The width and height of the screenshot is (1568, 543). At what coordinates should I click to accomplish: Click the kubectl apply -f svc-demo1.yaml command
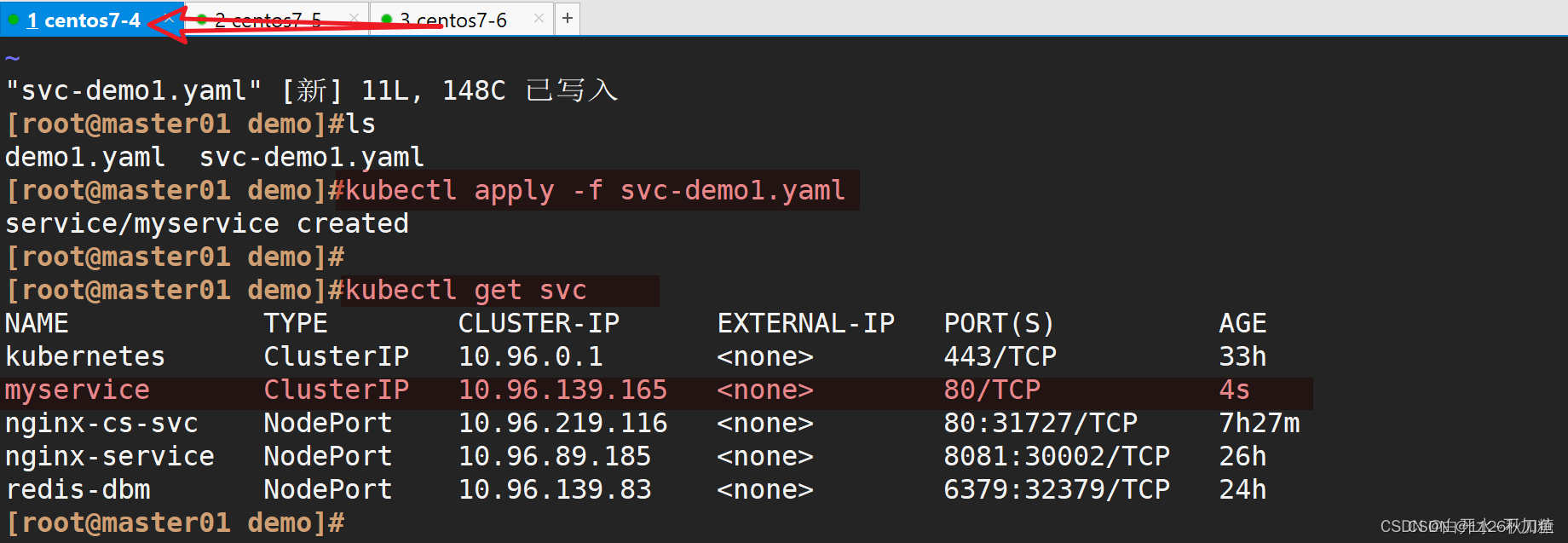click(x=595, y=190)
